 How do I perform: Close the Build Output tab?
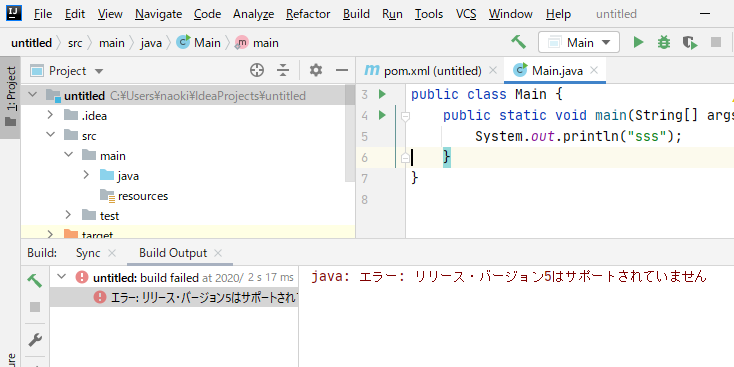(x=218, y=253)
